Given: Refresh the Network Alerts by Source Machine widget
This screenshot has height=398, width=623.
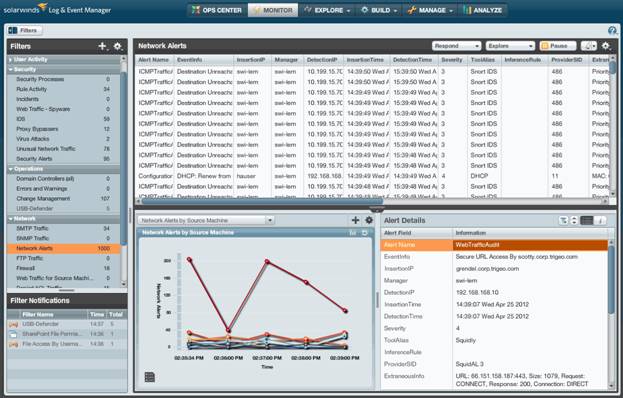Looking at the screenshot, I should [x=365, y=233].
